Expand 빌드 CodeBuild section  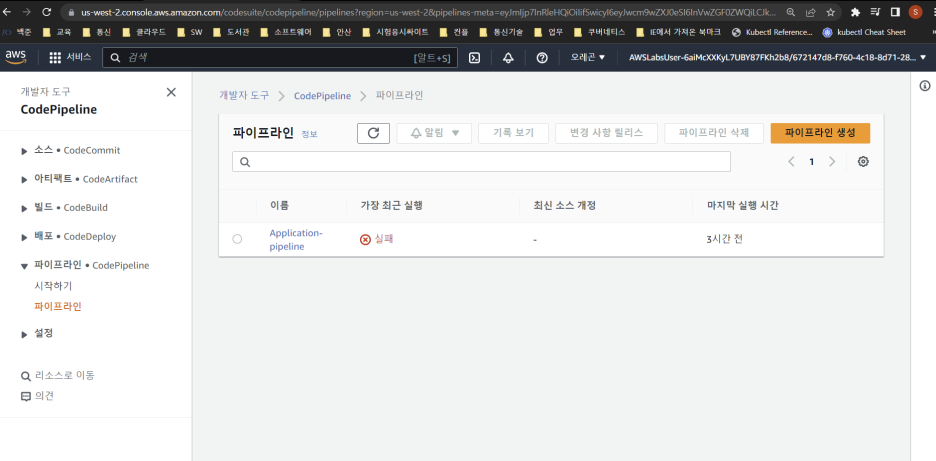(24, 208)
